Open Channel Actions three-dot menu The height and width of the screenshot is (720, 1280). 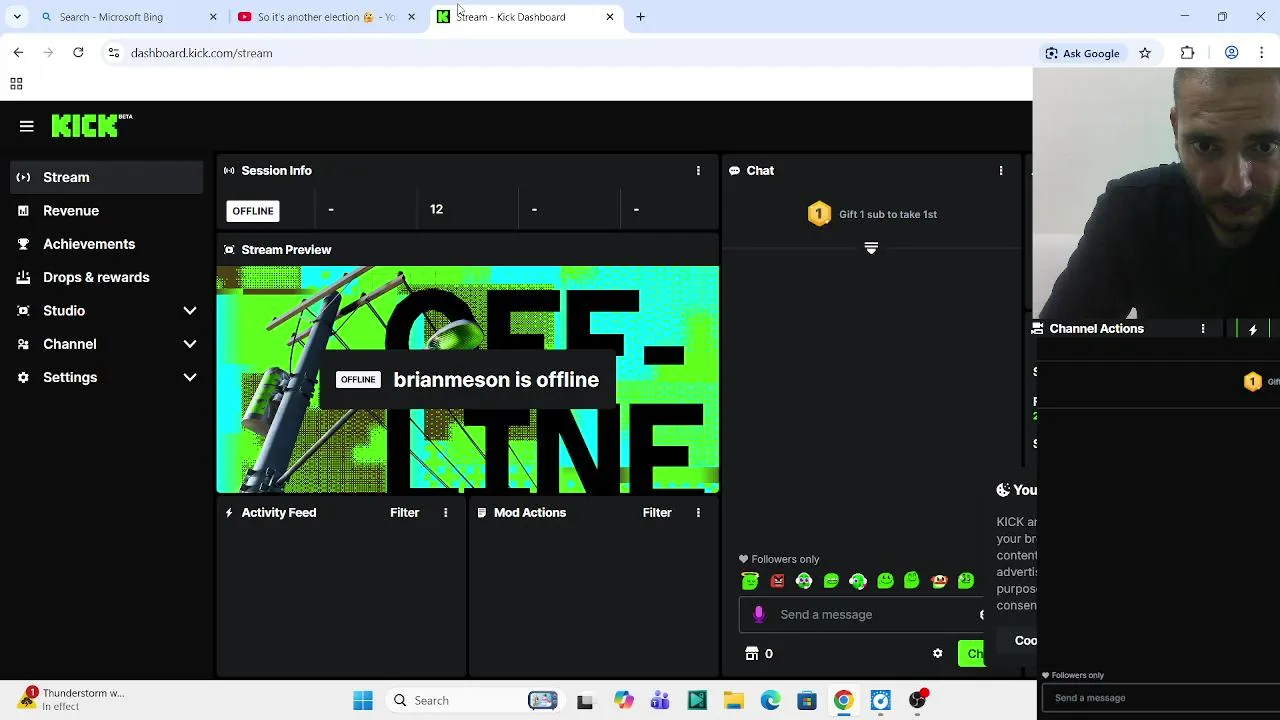click(1203, 329)
